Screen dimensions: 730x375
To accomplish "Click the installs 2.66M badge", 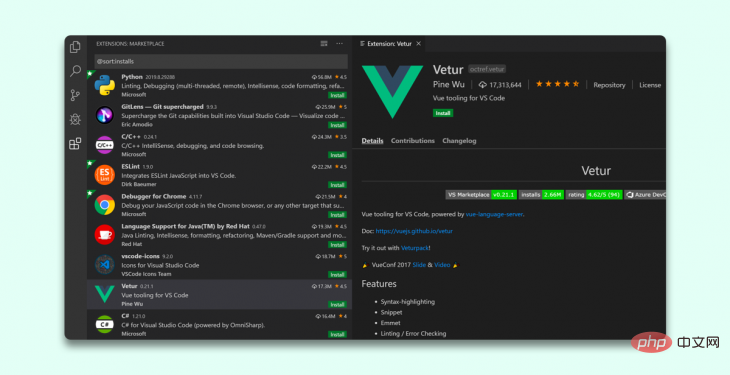I will pyautogui.click(x=541, y=195).
